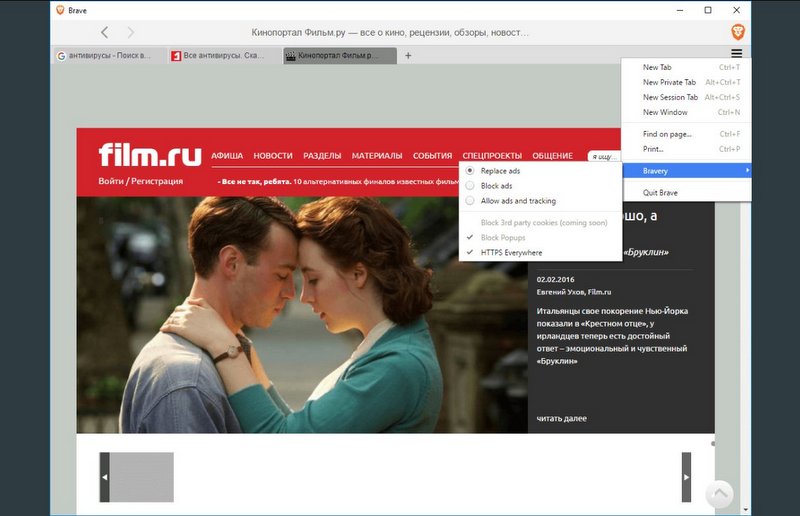This screenshot has height=516, width=800.
Task: Click читать далее link
Action: click(x=561, y=419)
